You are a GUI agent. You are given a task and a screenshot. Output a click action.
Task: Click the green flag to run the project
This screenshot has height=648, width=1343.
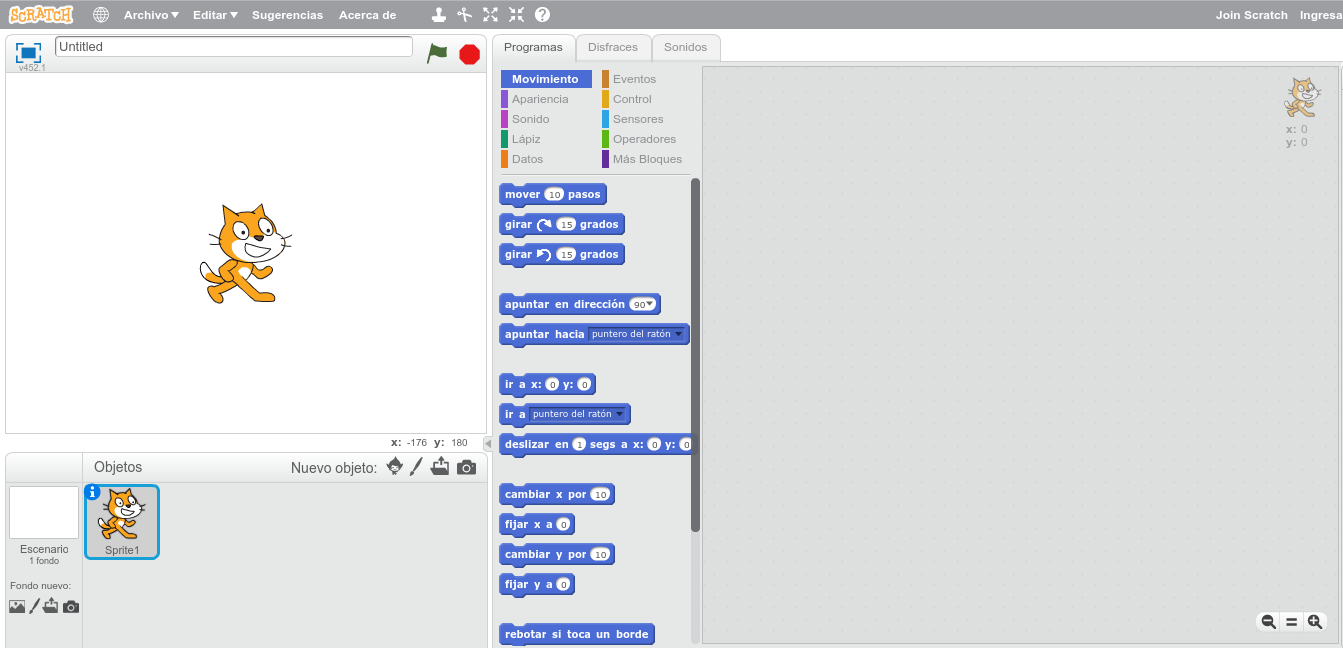click(x=437, y=54)
